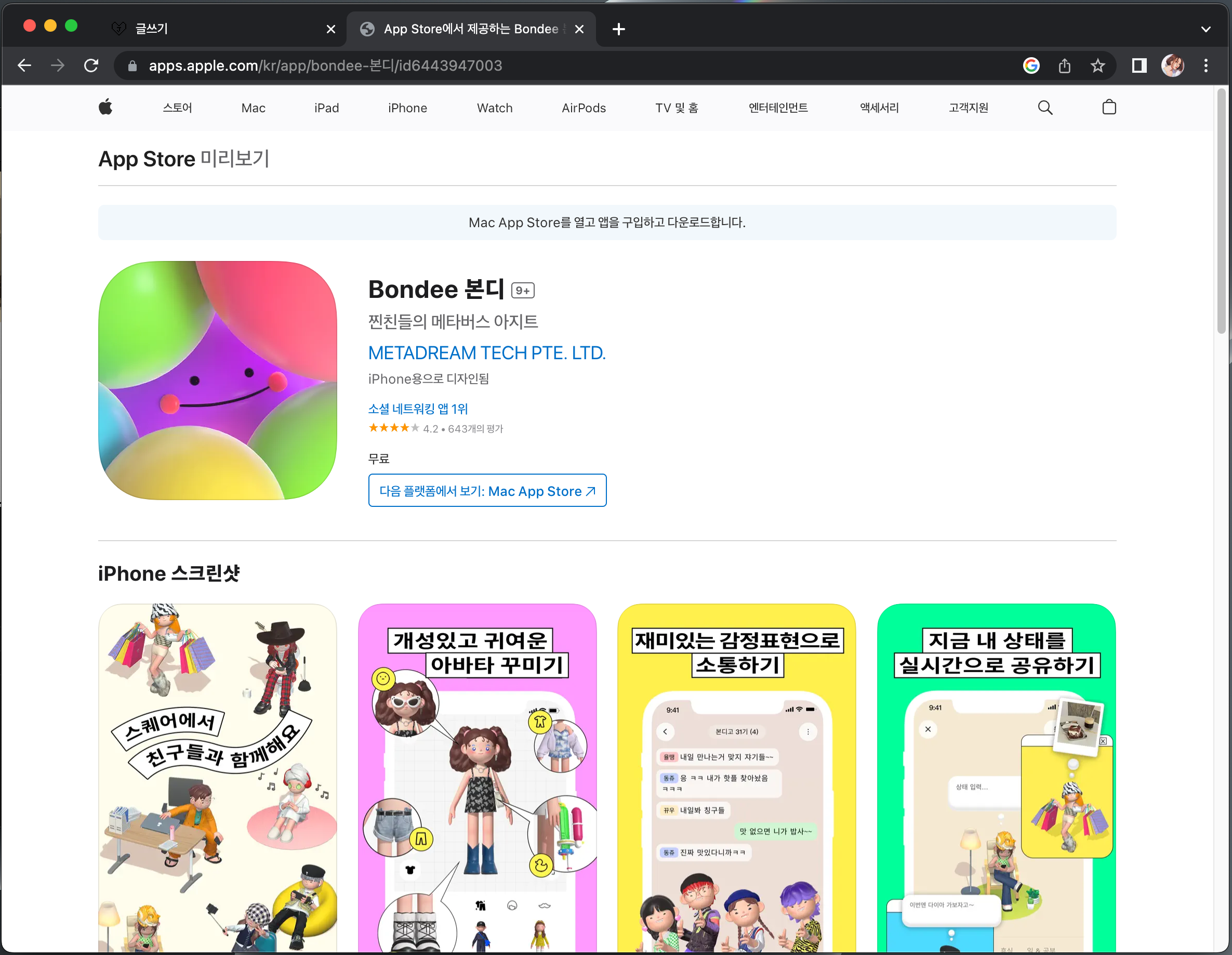Screen dimensions: 1232x955
Task: Go back to previous page
Action: pos(24,66)
